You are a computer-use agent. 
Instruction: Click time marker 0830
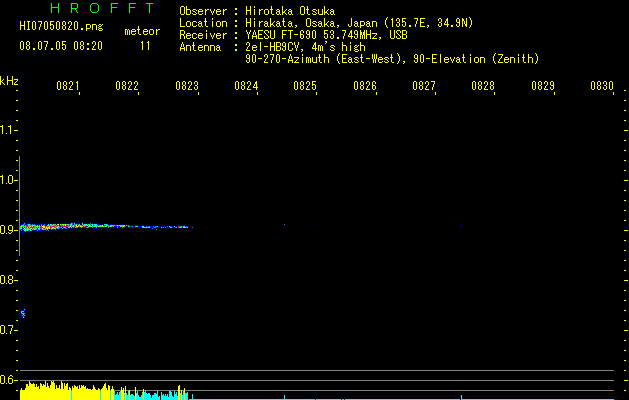(602, 86)
